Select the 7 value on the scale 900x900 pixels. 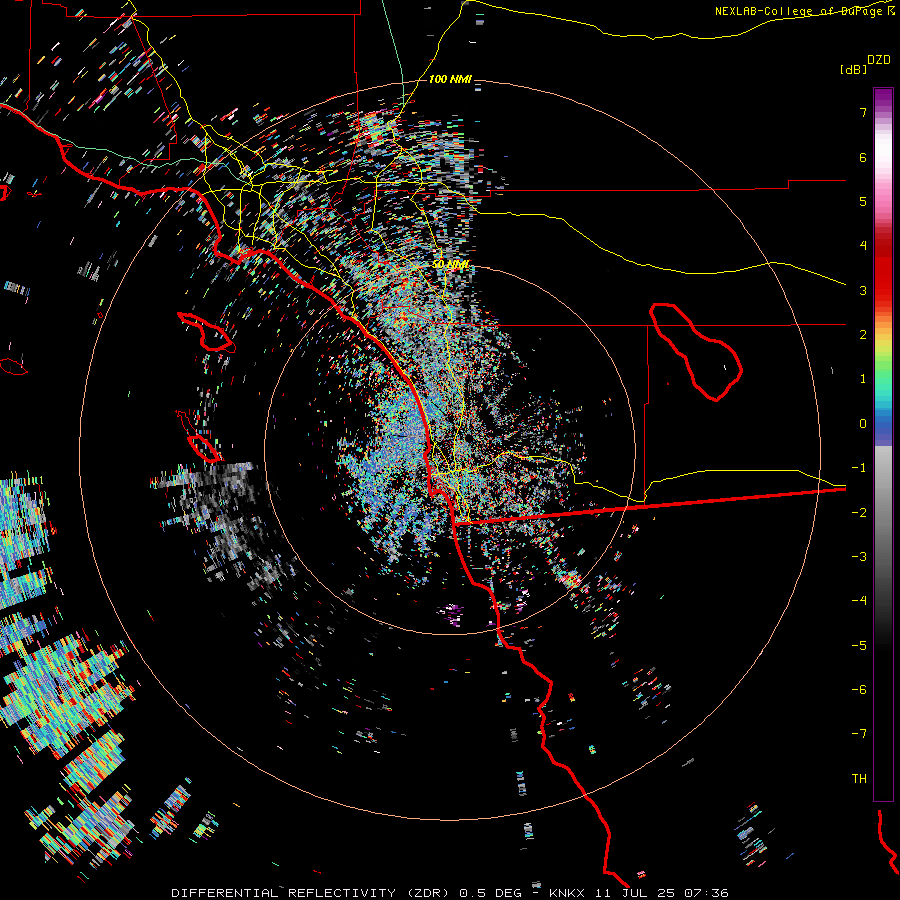click(x=863, y=112)
